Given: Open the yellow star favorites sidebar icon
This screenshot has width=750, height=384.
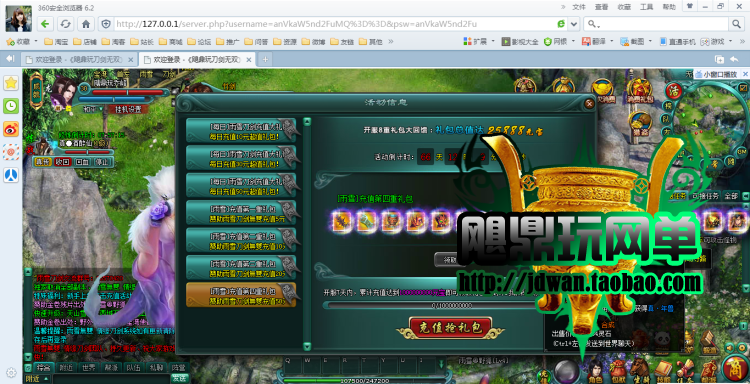Looking at the screenshot, I should pos(11,83).
